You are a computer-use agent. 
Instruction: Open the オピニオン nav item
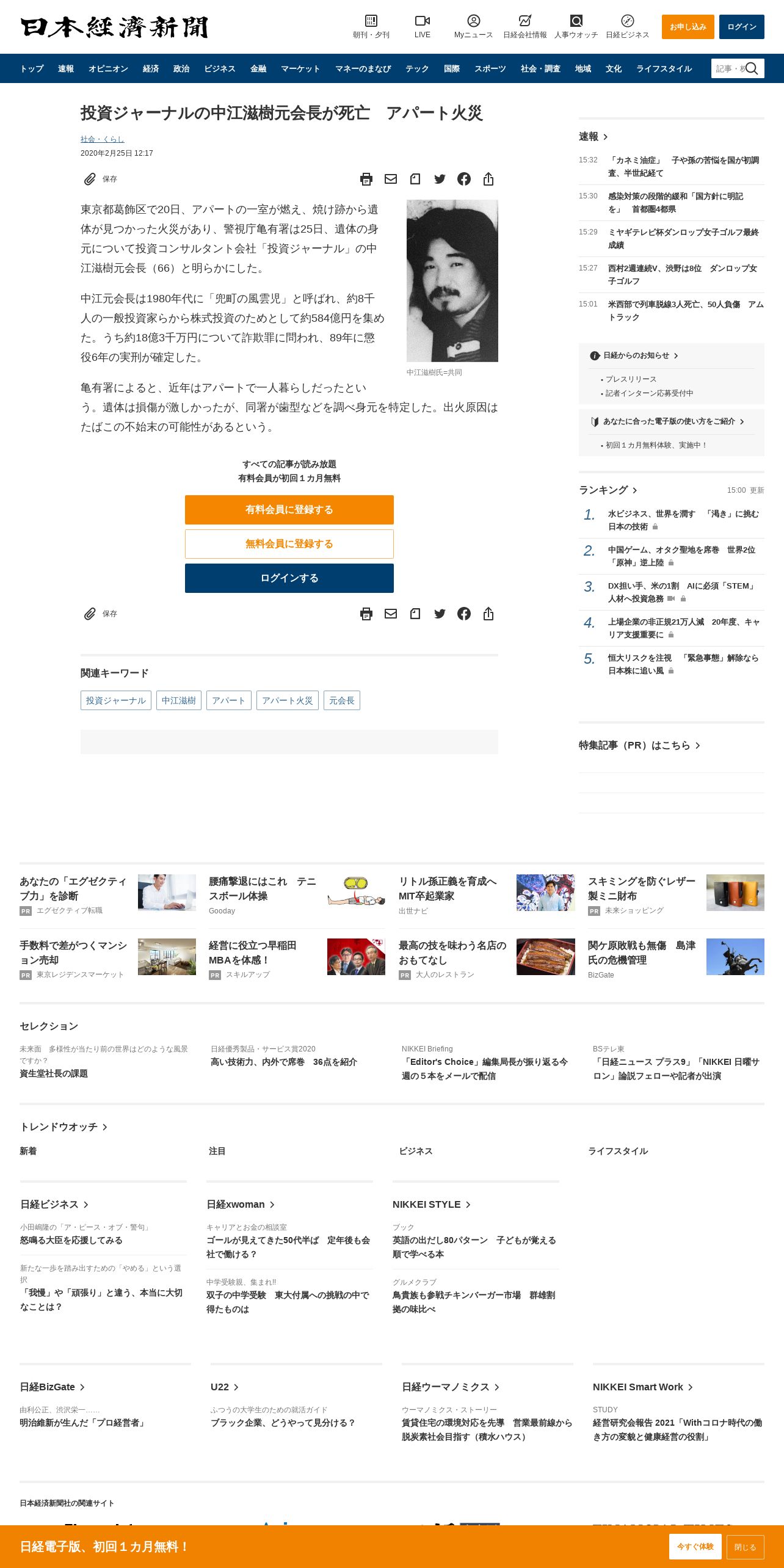click(x=108, y=68)
